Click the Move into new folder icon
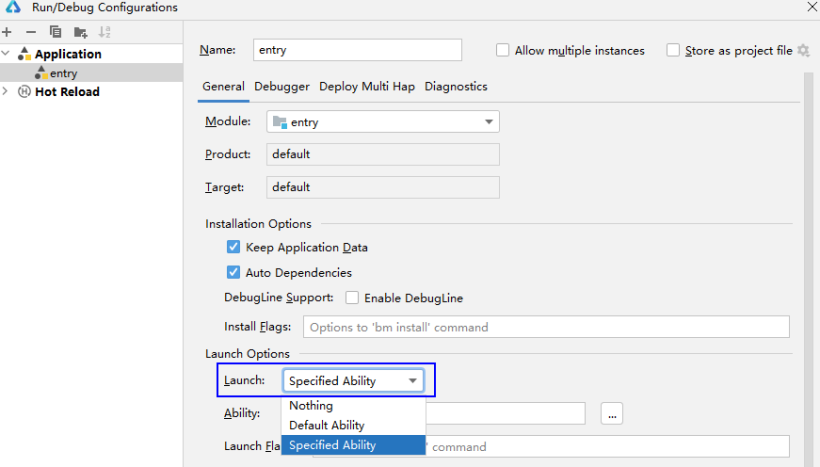The image size is (820, 467). pos(80,32)
